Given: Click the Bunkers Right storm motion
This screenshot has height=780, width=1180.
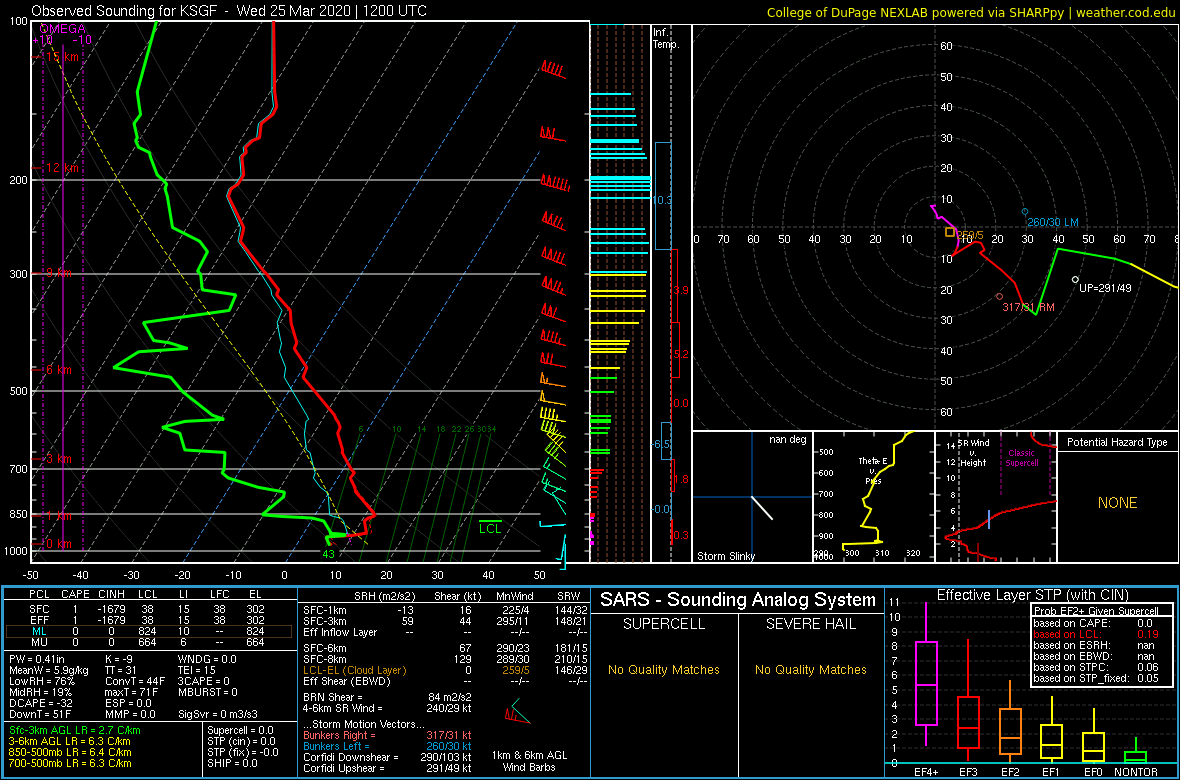Looking at the screenshot, I should pos(387,736).
